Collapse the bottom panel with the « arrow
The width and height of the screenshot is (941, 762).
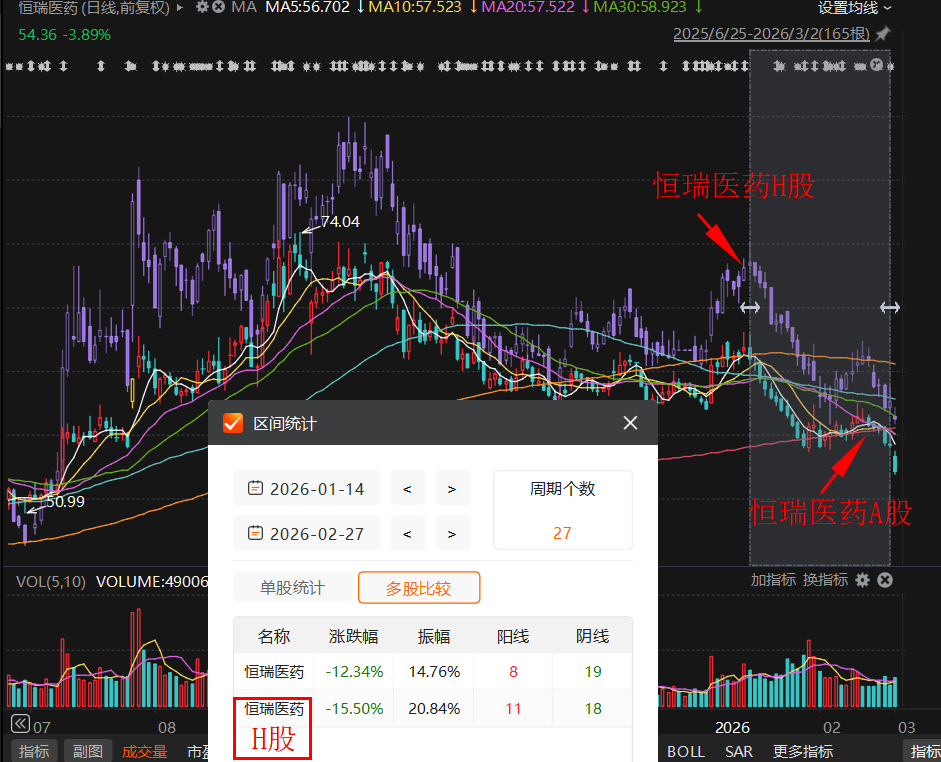pyautogui.click(x=19, y=722)
